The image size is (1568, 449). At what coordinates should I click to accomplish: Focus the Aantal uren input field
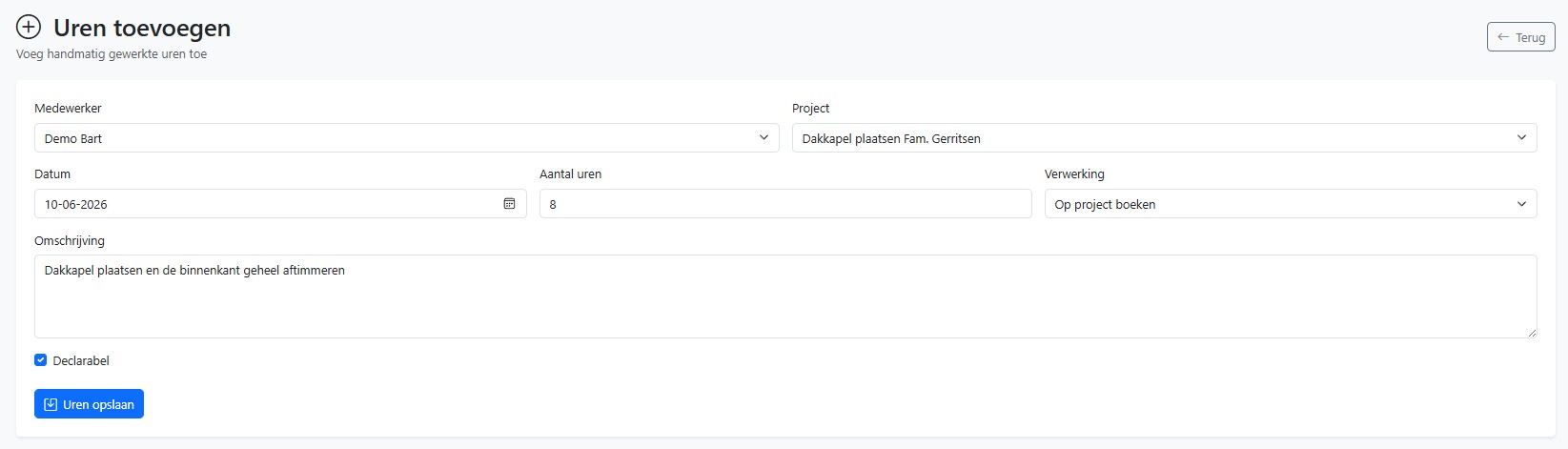click(x=785, y=204)
